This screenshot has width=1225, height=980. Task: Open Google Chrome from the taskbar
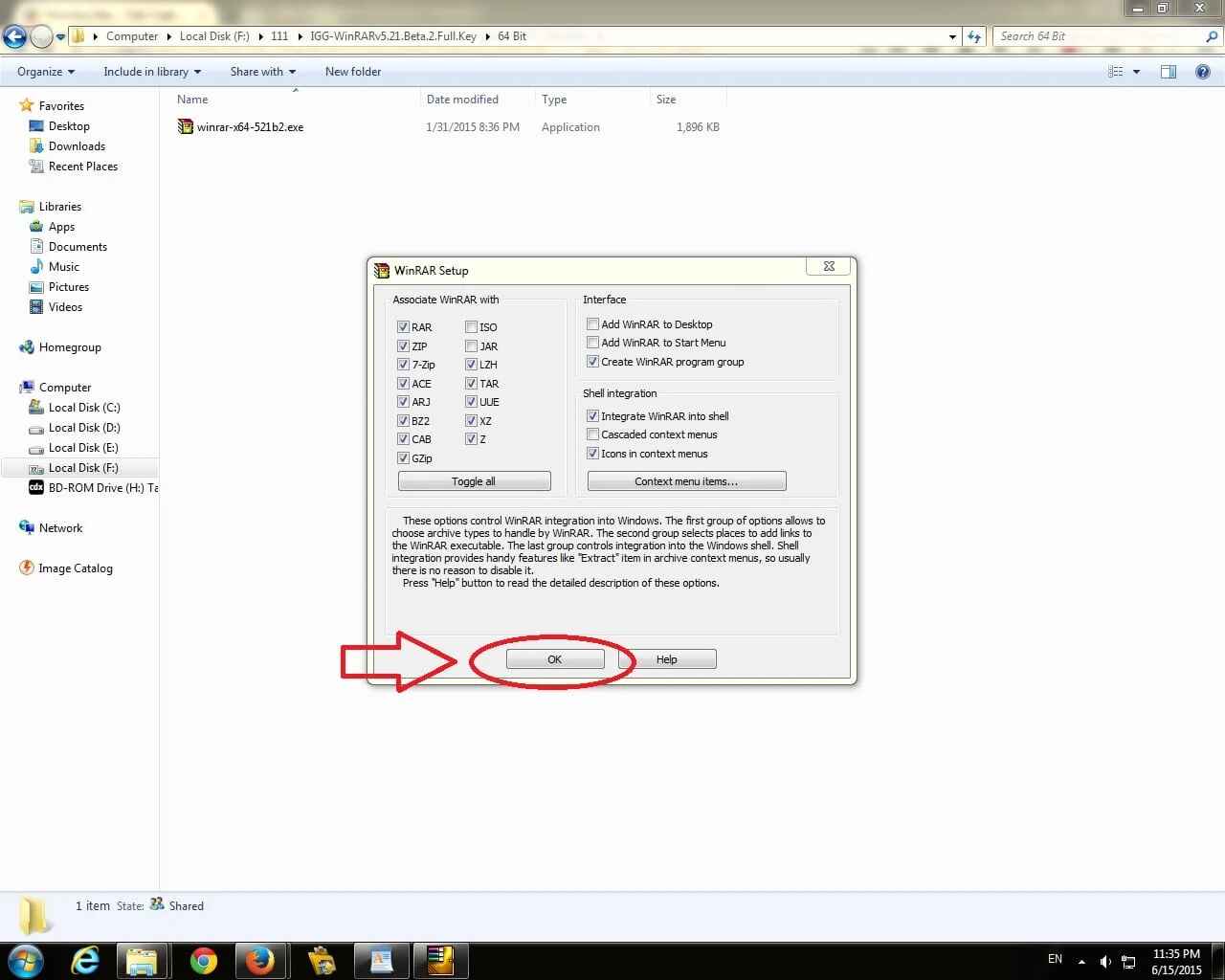click(203, 961)
